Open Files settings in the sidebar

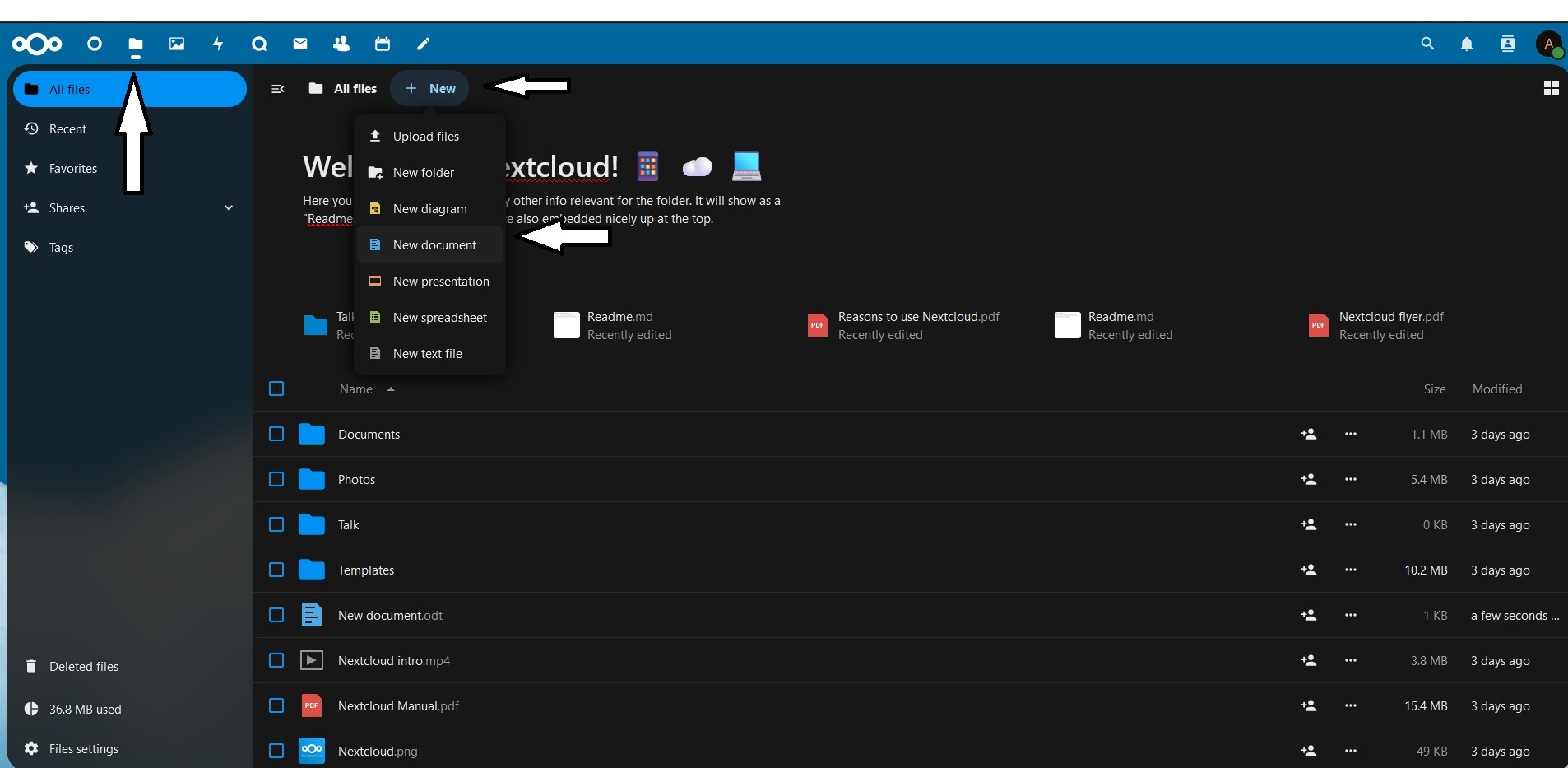[x=83, y=748]
